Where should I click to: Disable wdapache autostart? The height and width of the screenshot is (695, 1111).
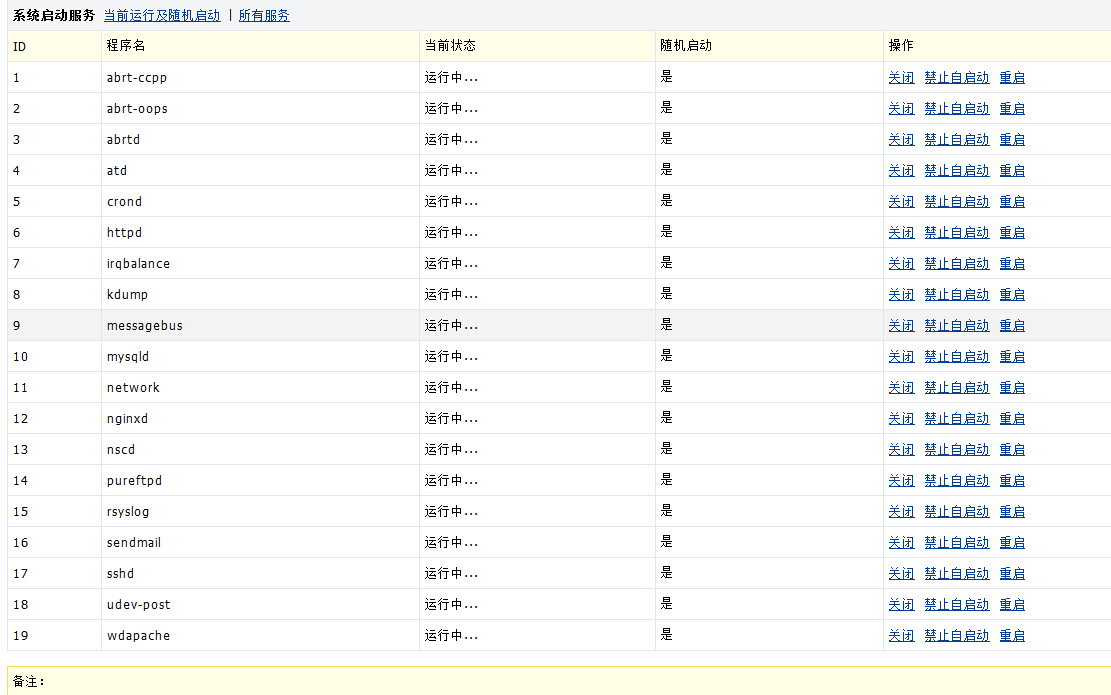[957, 635]
